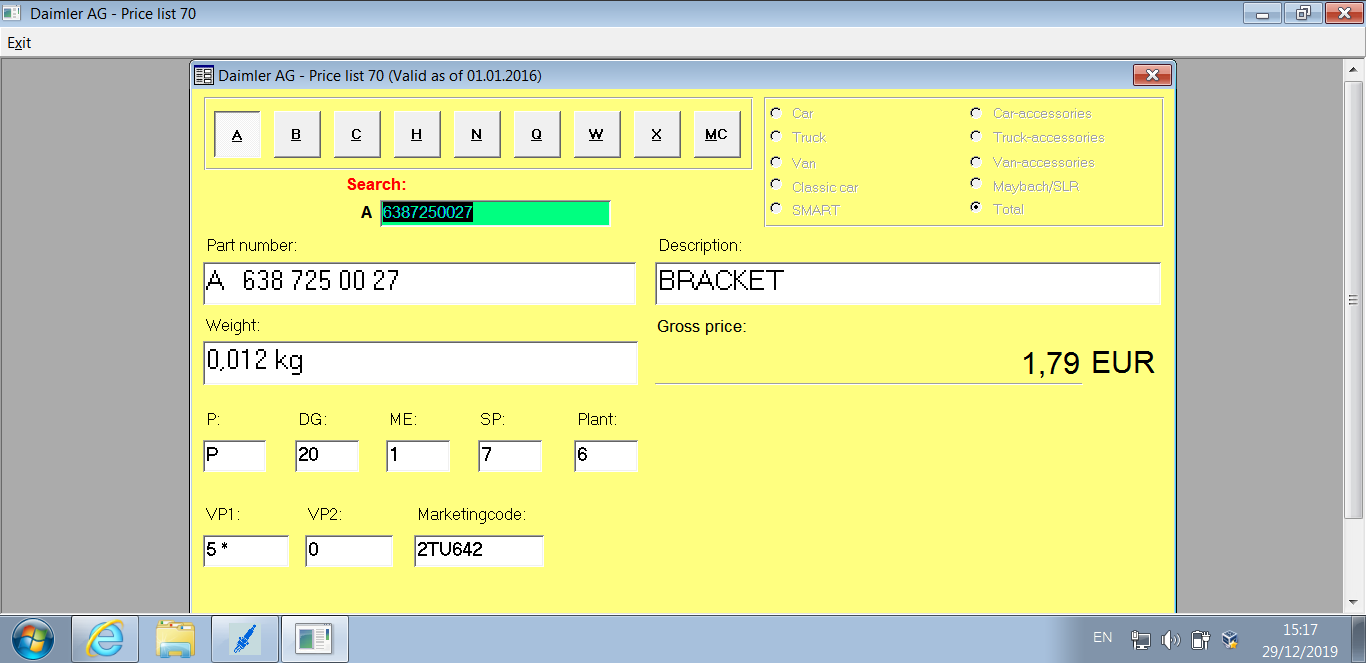Choose the Q part prefix button

click(x=537, y=135)
